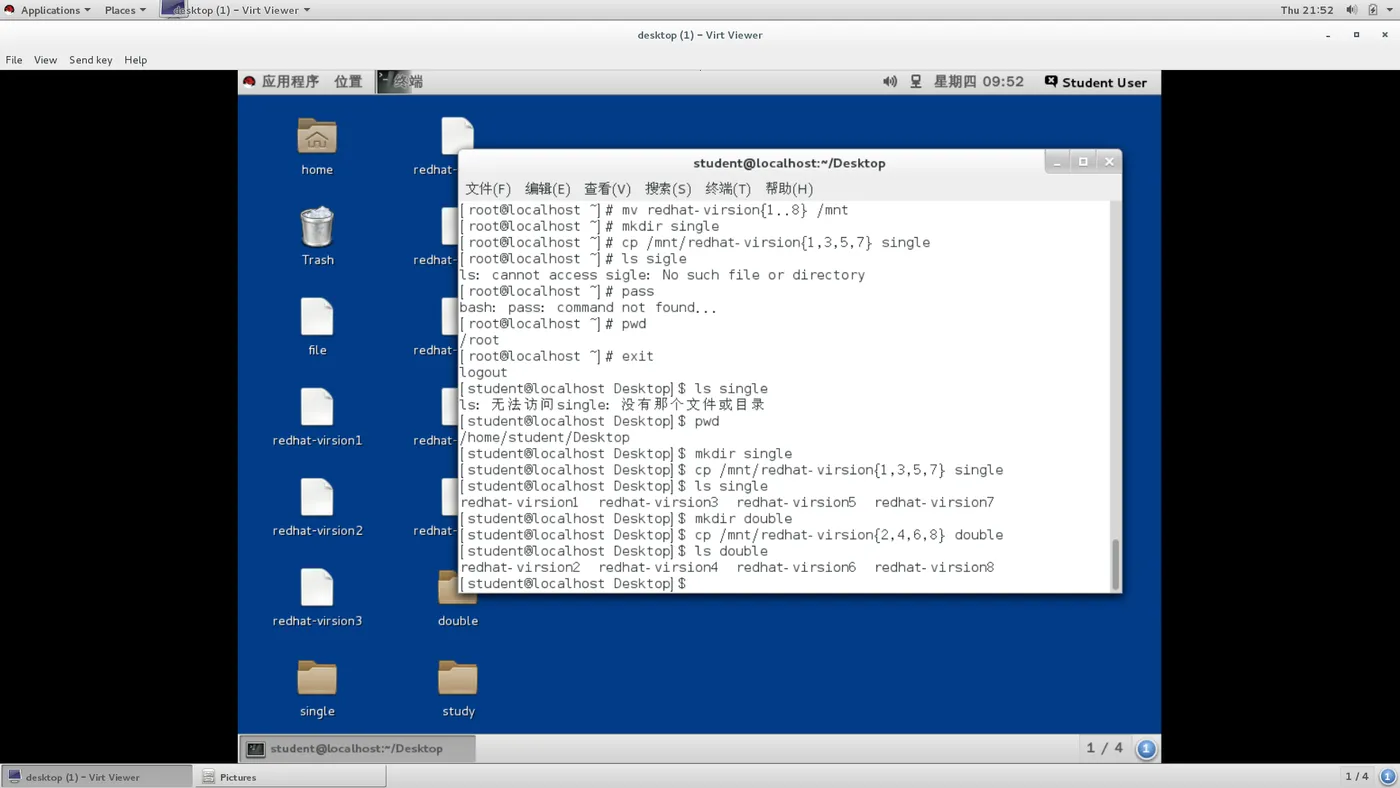Click the Pictures taskbar button
This screenshot has height=788, width=1400.
(290, 777)
